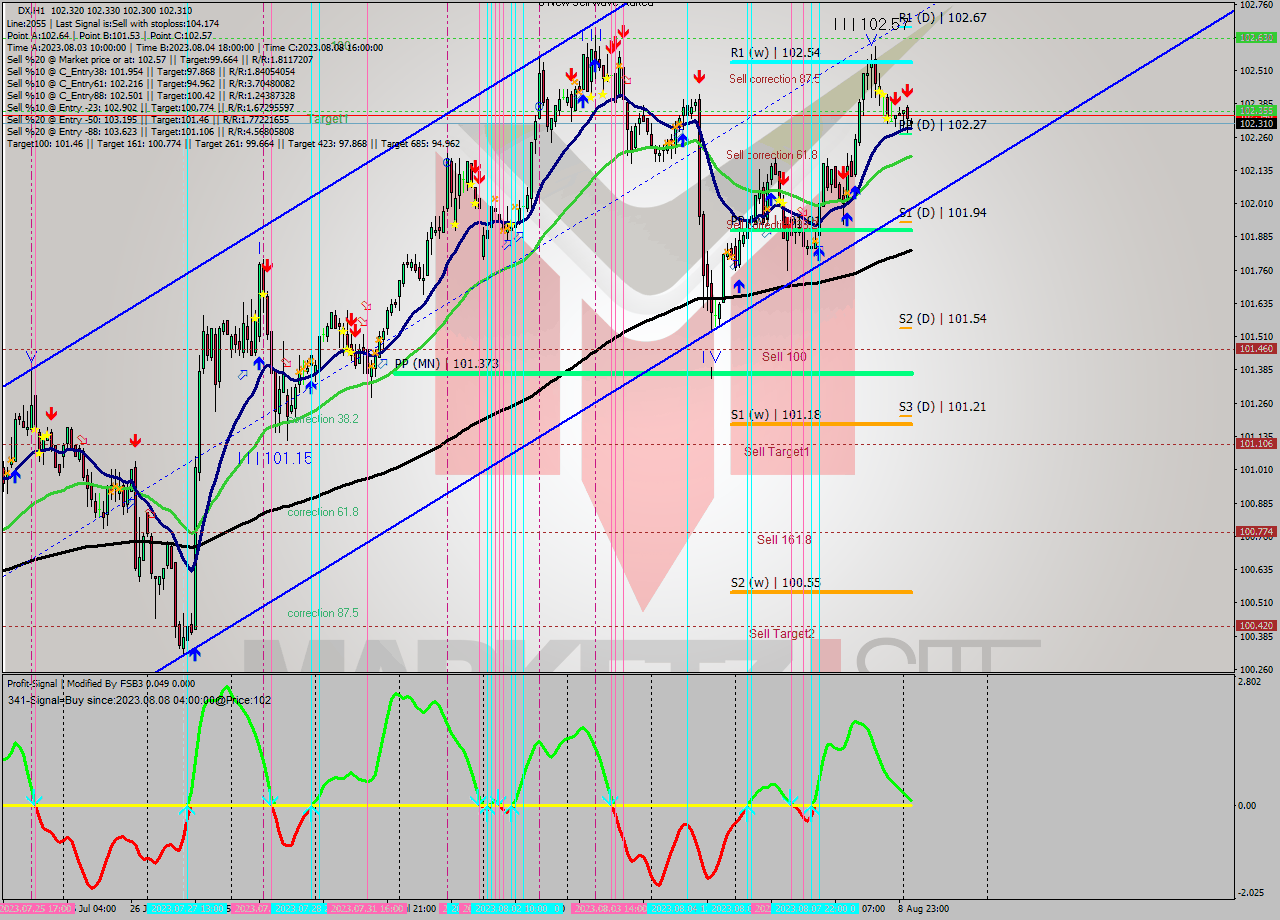The image size is (1280, 920).
Task: Click the PP (MN) | 101.373 label
Action: (447, 364)
